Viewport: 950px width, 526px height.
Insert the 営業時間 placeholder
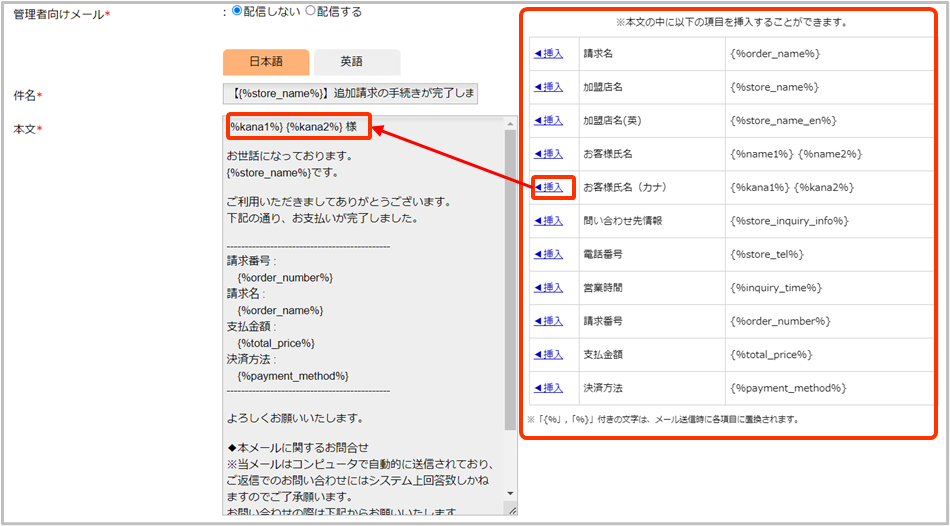click(x=548, y=288)
